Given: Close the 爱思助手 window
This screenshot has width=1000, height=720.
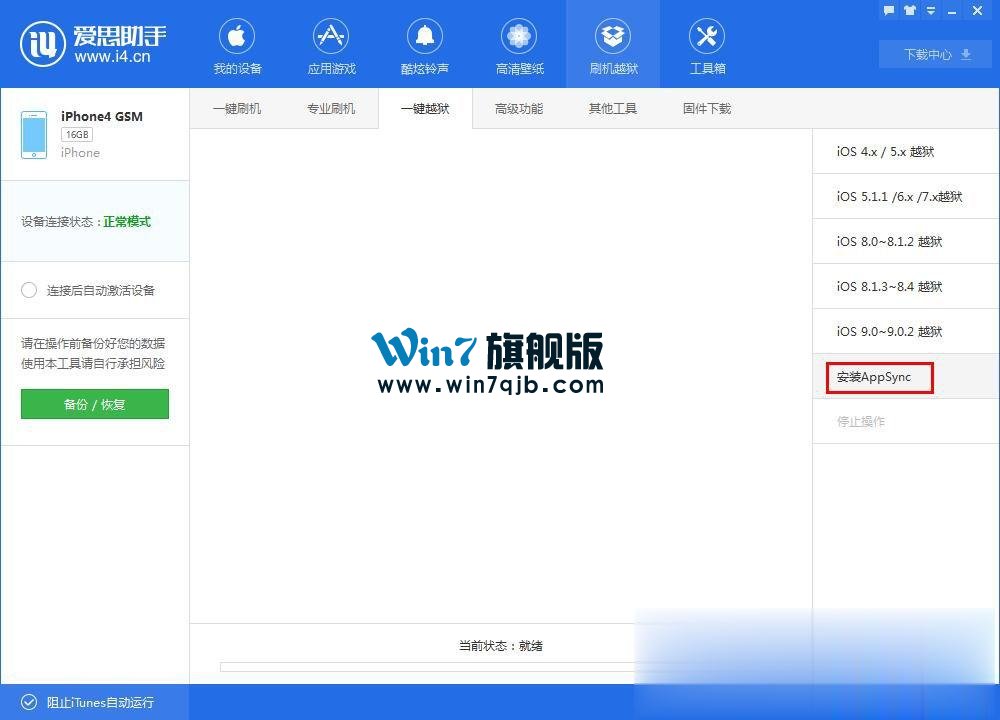Looking at the screenshot, I should click(977, 10).
